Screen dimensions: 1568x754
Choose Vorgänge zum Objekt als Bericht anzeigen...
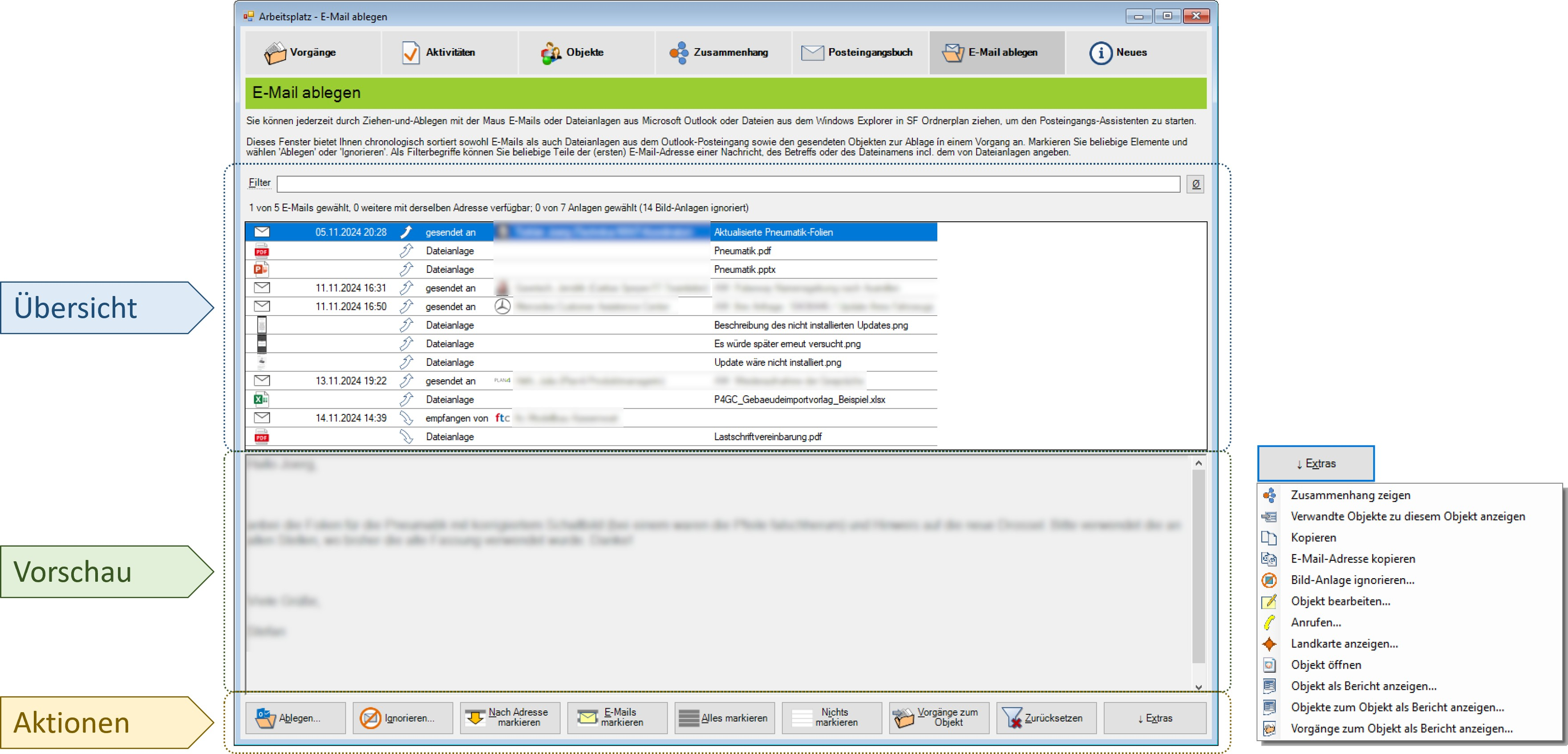click(1409, 729)
